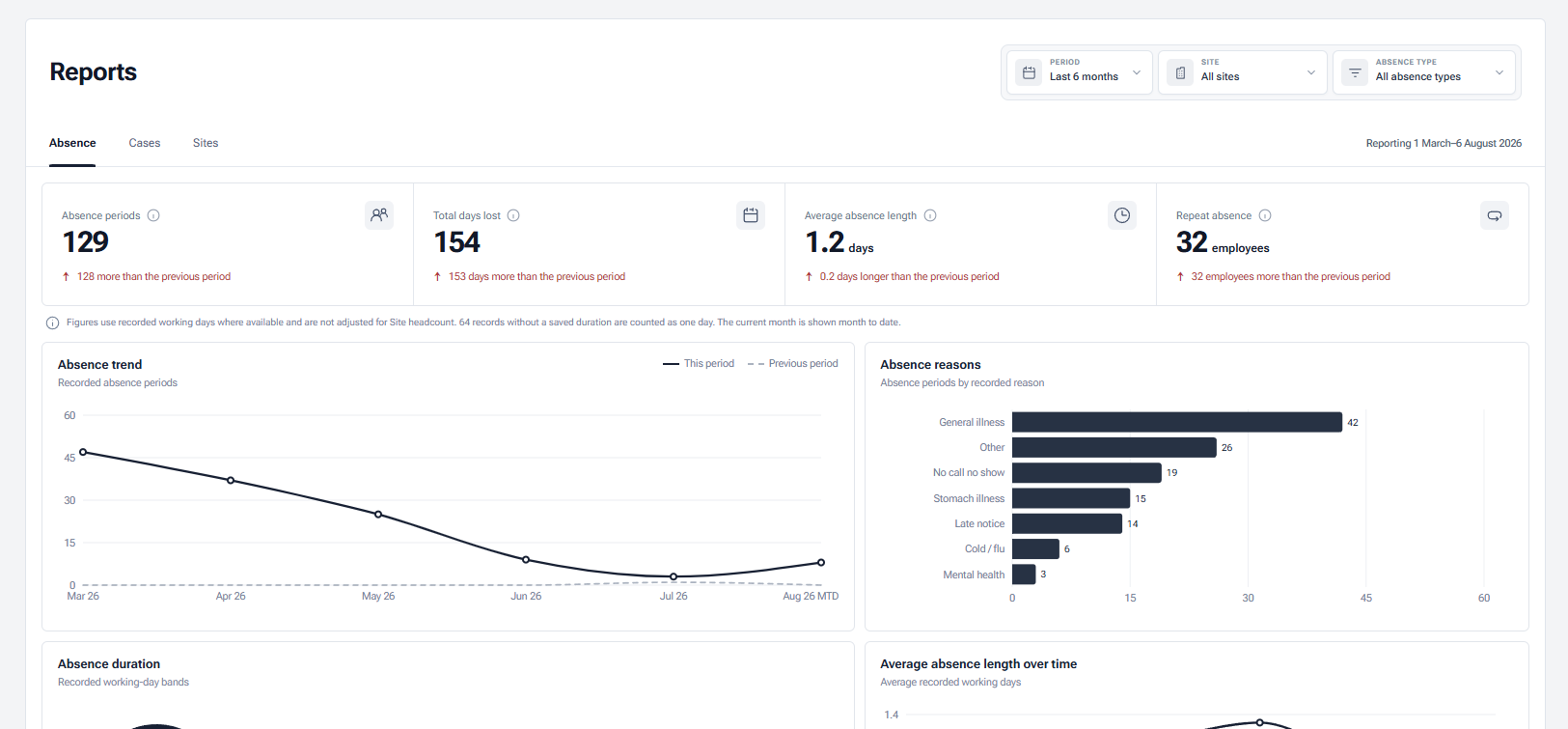Click the General illness axis label

972,422
